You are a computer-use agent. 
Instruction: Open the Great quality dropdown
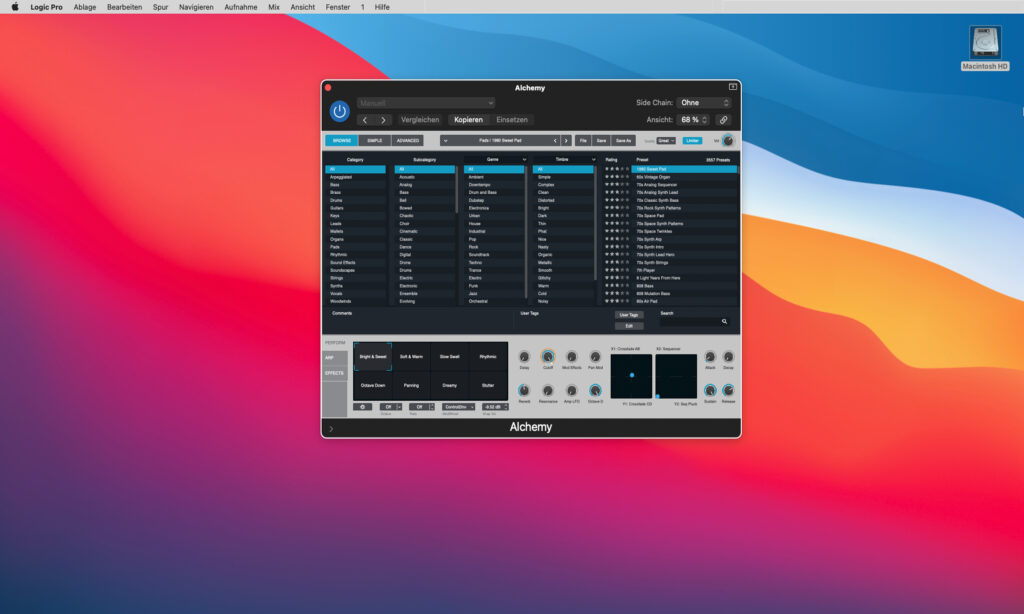coord(666,140)
